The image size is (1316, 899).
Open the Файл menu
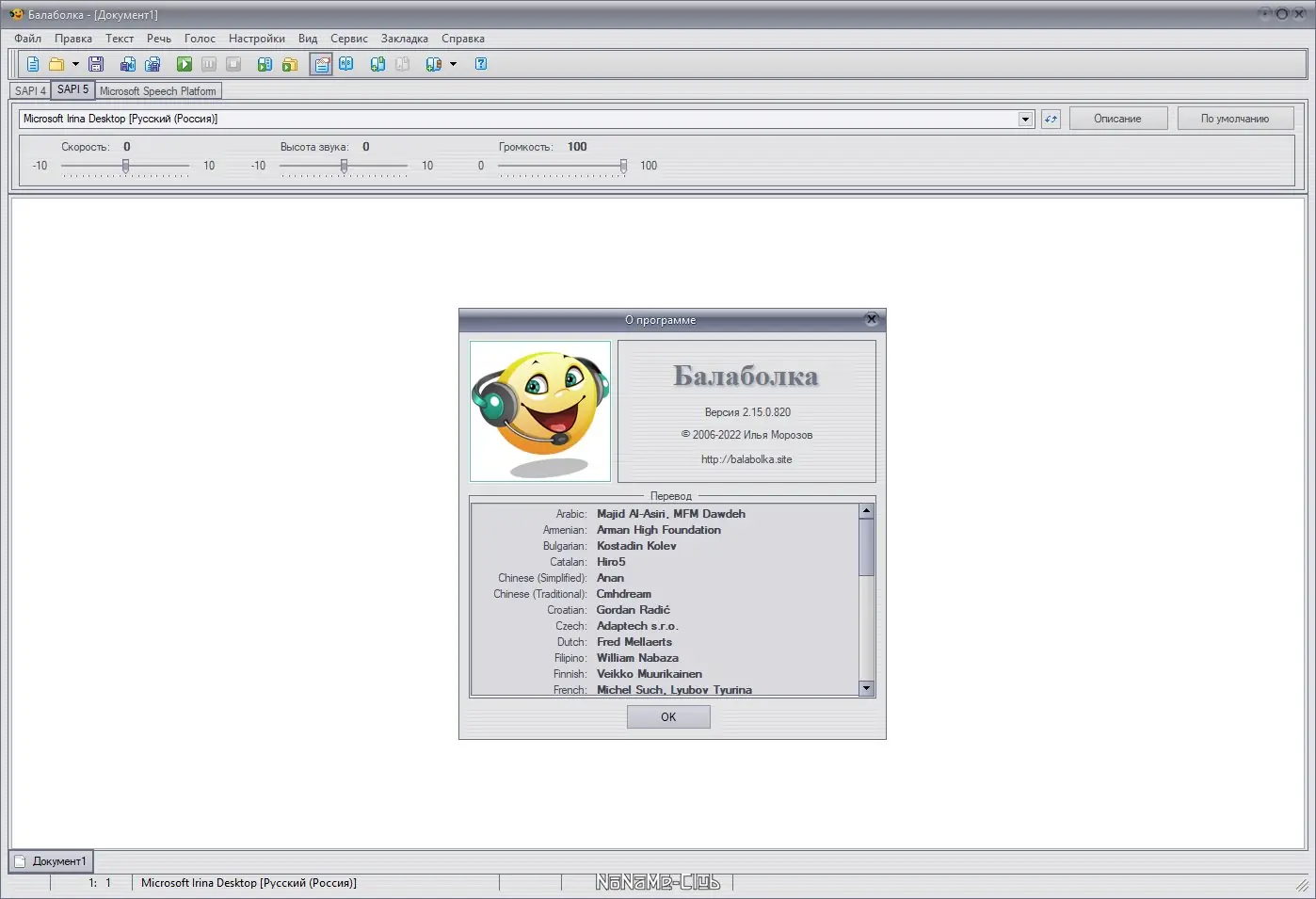27,39
